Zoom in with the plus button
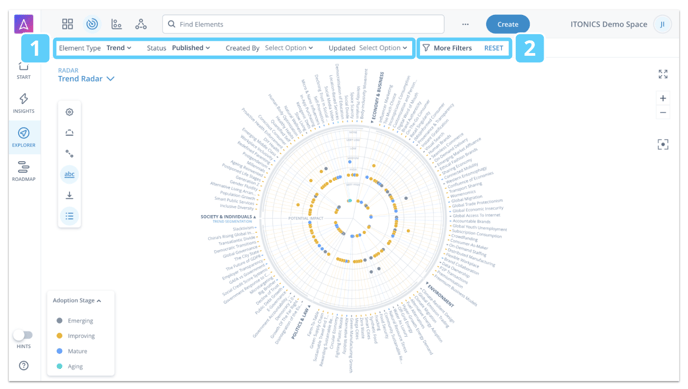 [663, 98]
